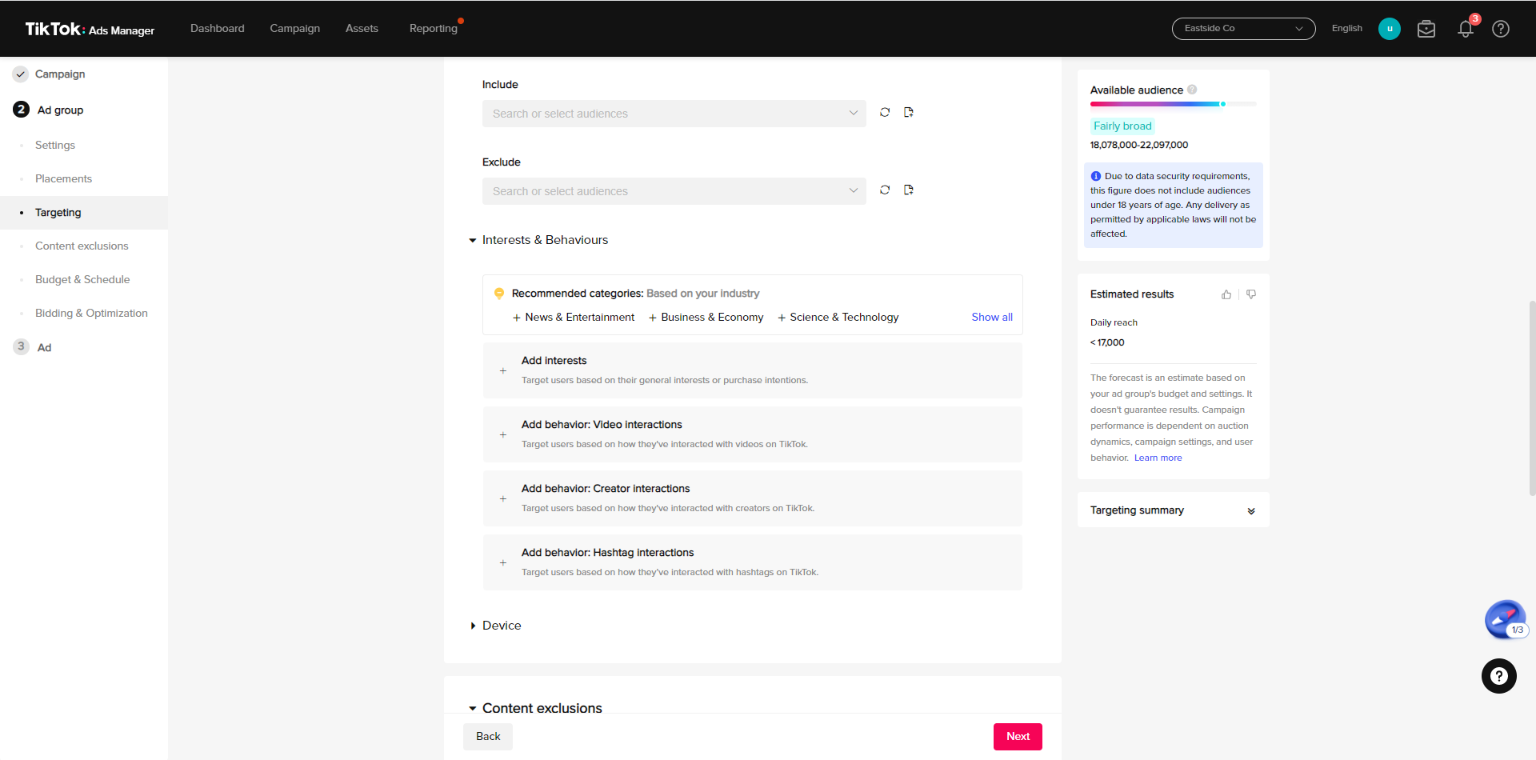This screenshot has height=760, width=1536.
Task: Add Science & Technology recommended category
Action: click(838, 317)
